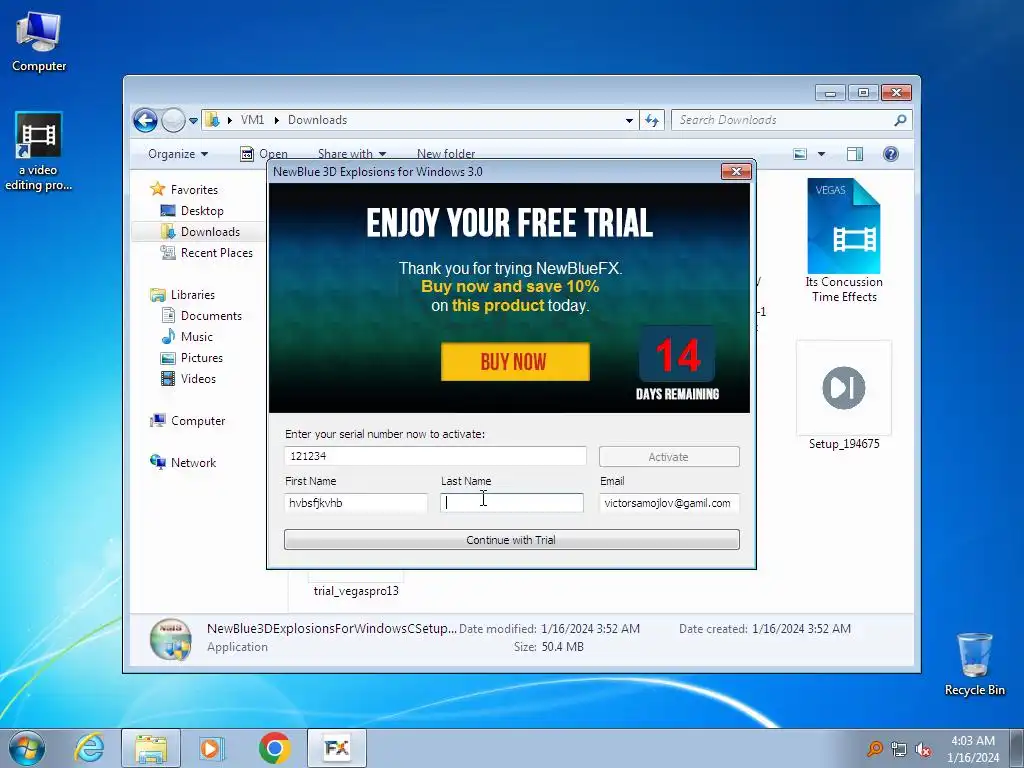Open Videos library

coord(188,379)
